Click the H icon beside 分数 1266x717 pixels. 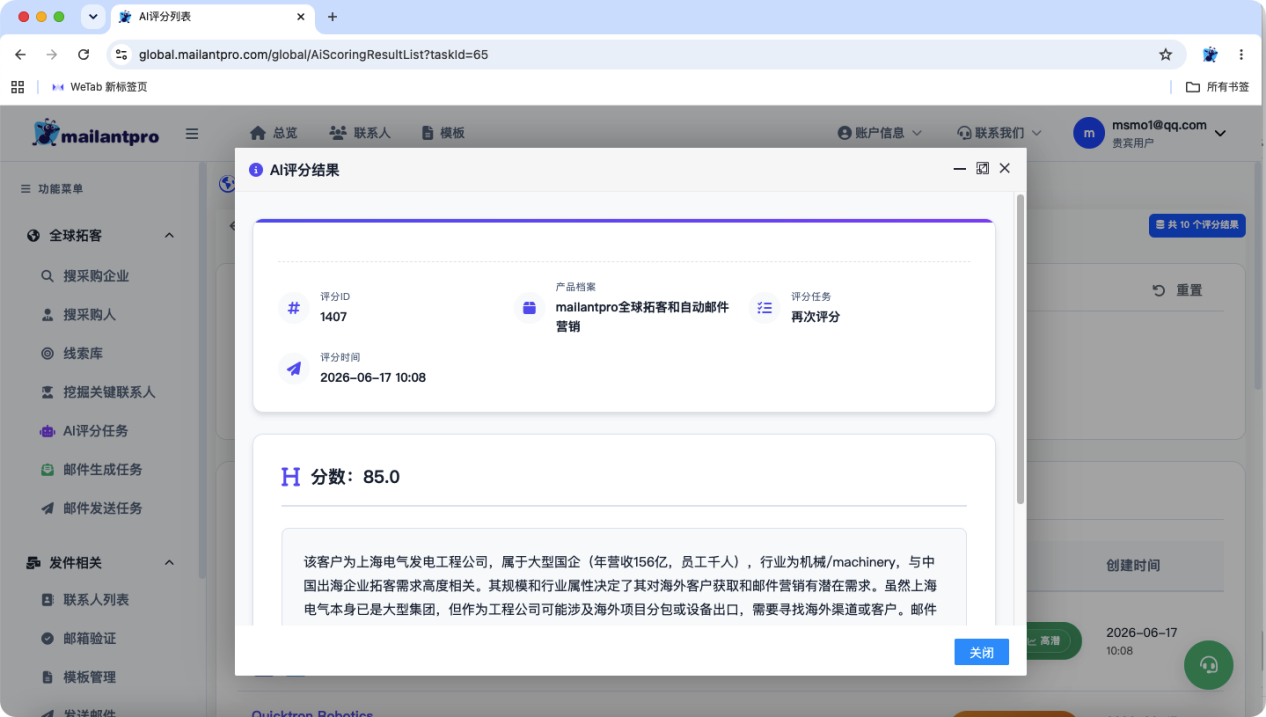point(291,477)
